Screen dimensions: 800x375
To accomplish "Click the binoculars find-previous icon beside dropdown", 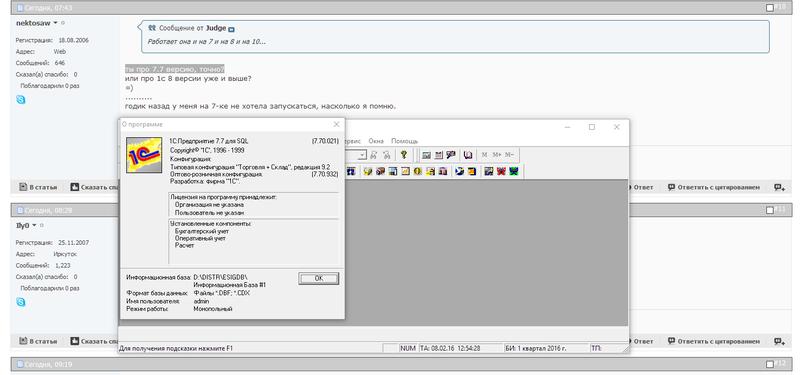I will [373, 155].
